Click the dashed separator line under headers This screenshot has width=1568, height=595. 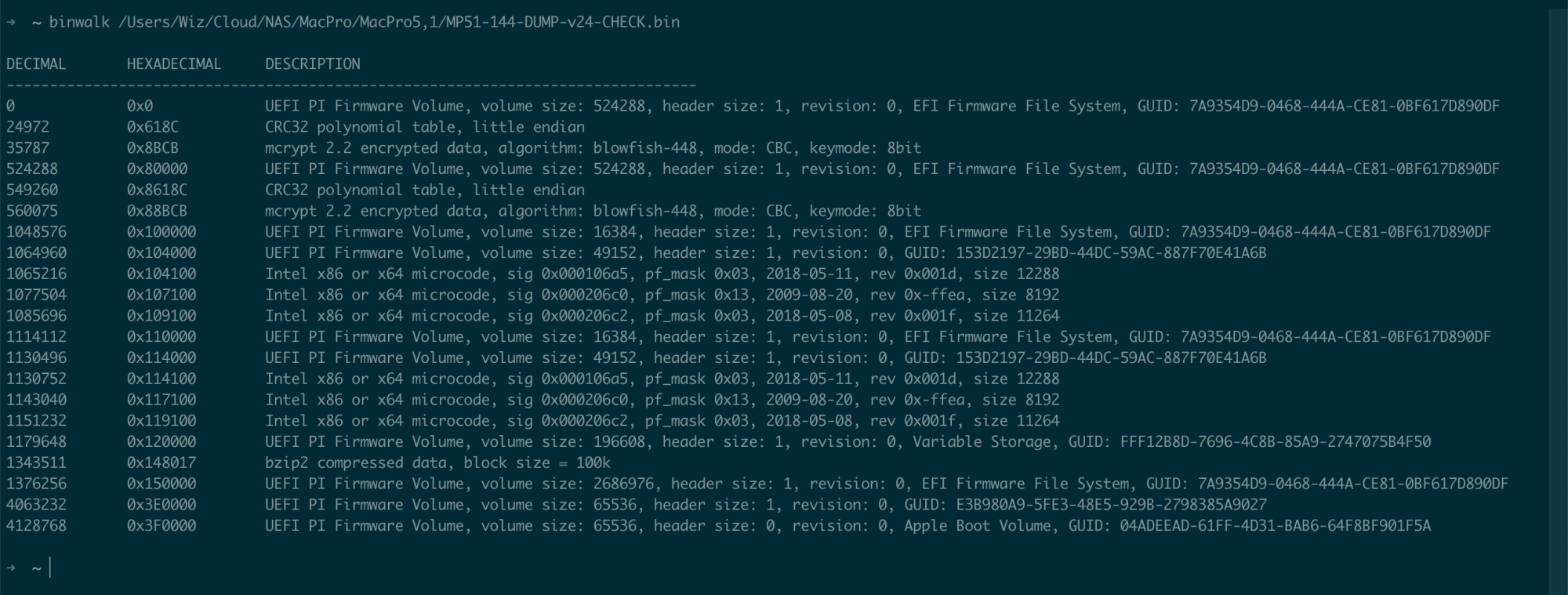[351, 85]
